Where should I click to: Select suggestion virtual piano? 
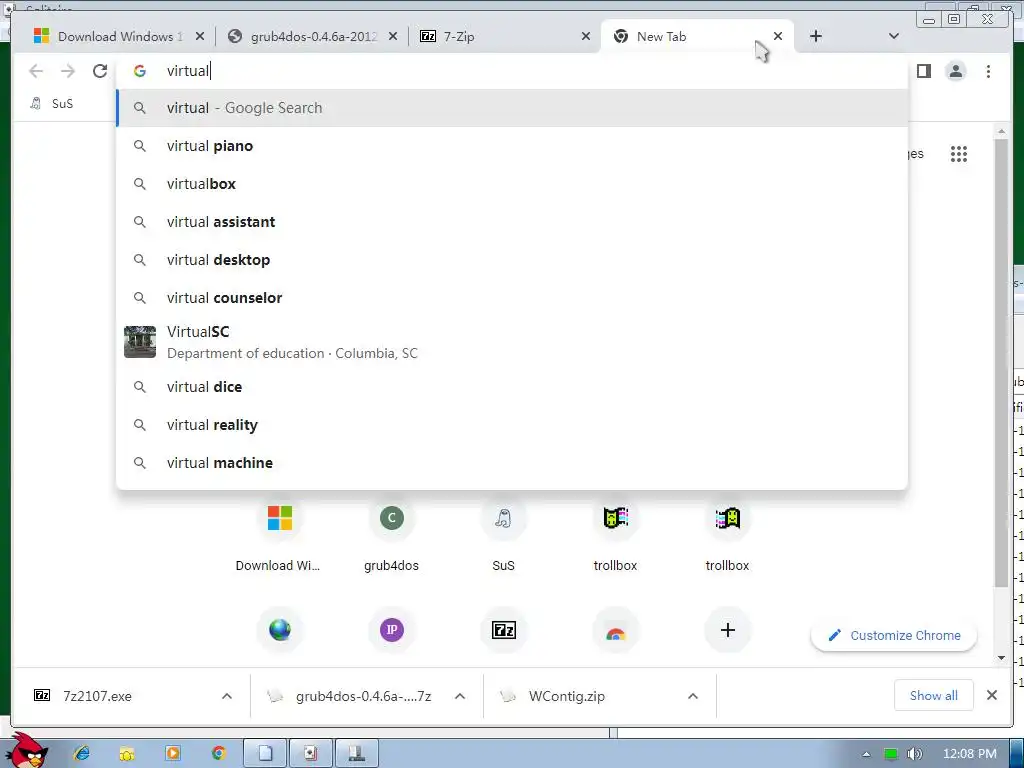click(x=512, y=146)
